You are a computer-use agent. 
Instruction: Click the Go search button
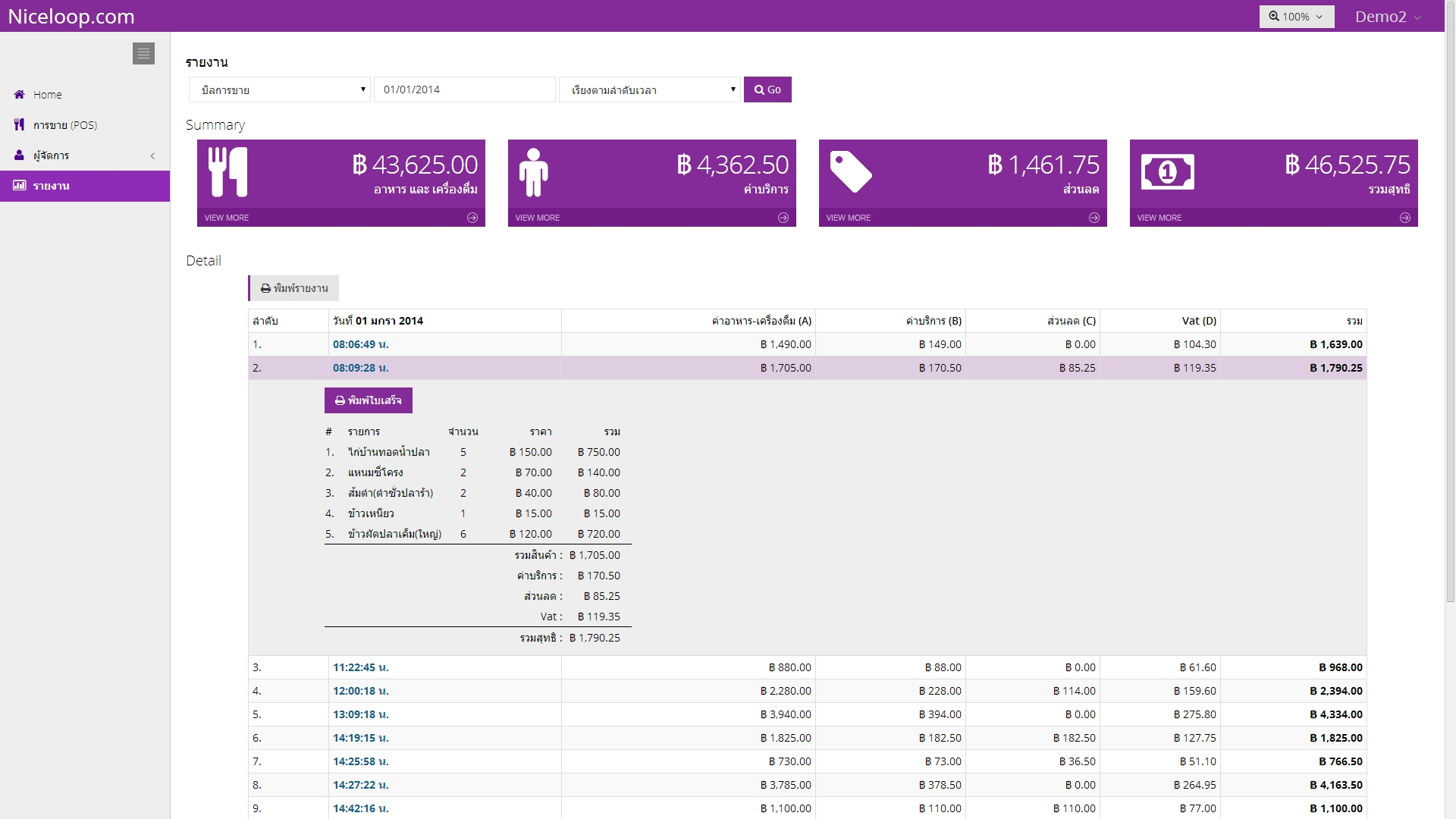pyautogui.click(x=767, y=89)
